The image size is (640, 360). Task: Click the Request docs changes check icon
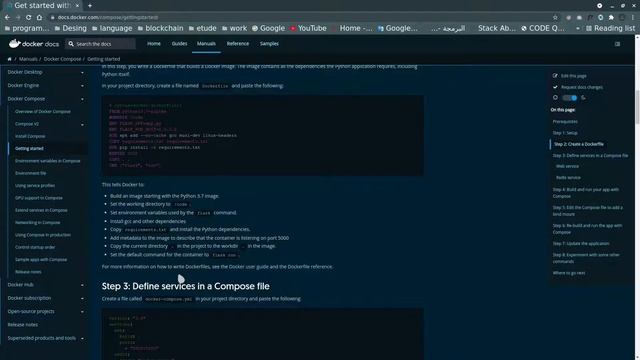click(555, 87)
